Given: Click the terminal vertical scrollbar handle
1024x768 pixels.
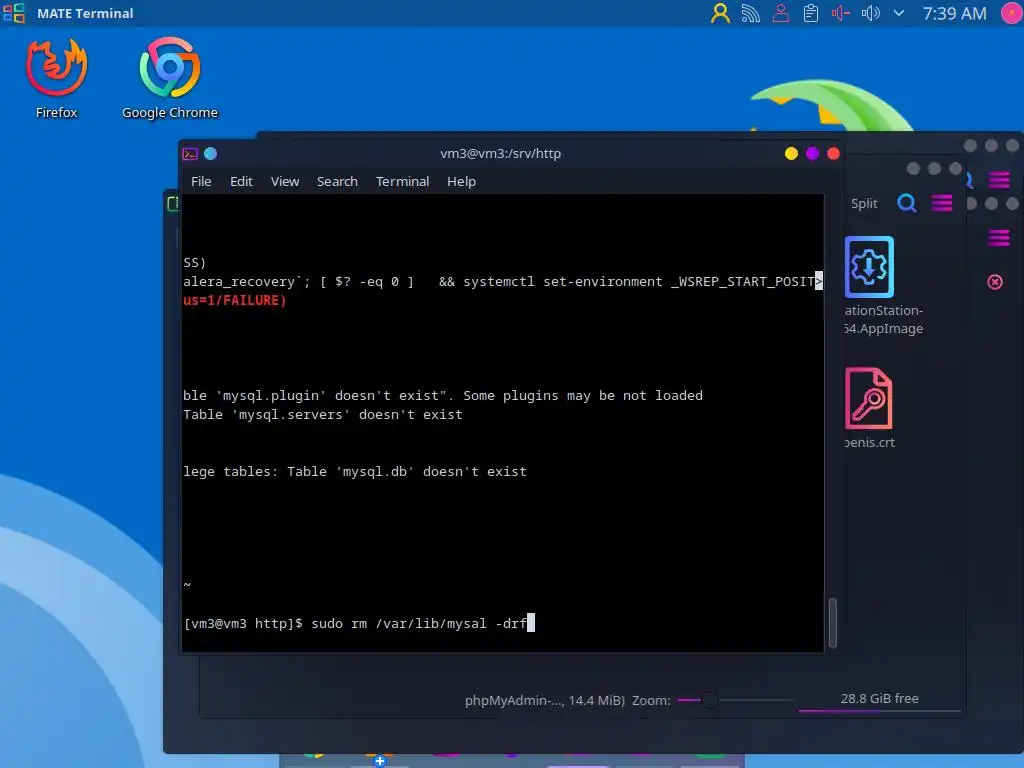Looking at the screenshot, I should click(833, 622).
